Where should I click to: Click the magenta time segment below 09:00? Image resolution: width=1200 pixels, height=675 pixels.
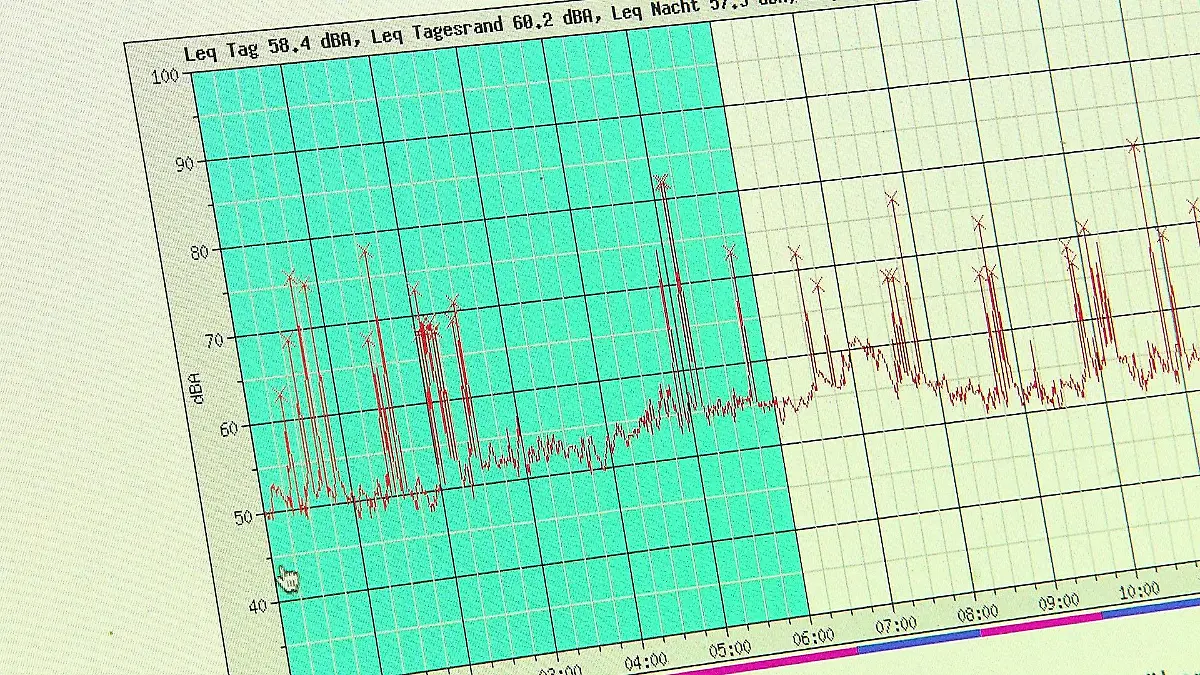(x=1040, y=624)
